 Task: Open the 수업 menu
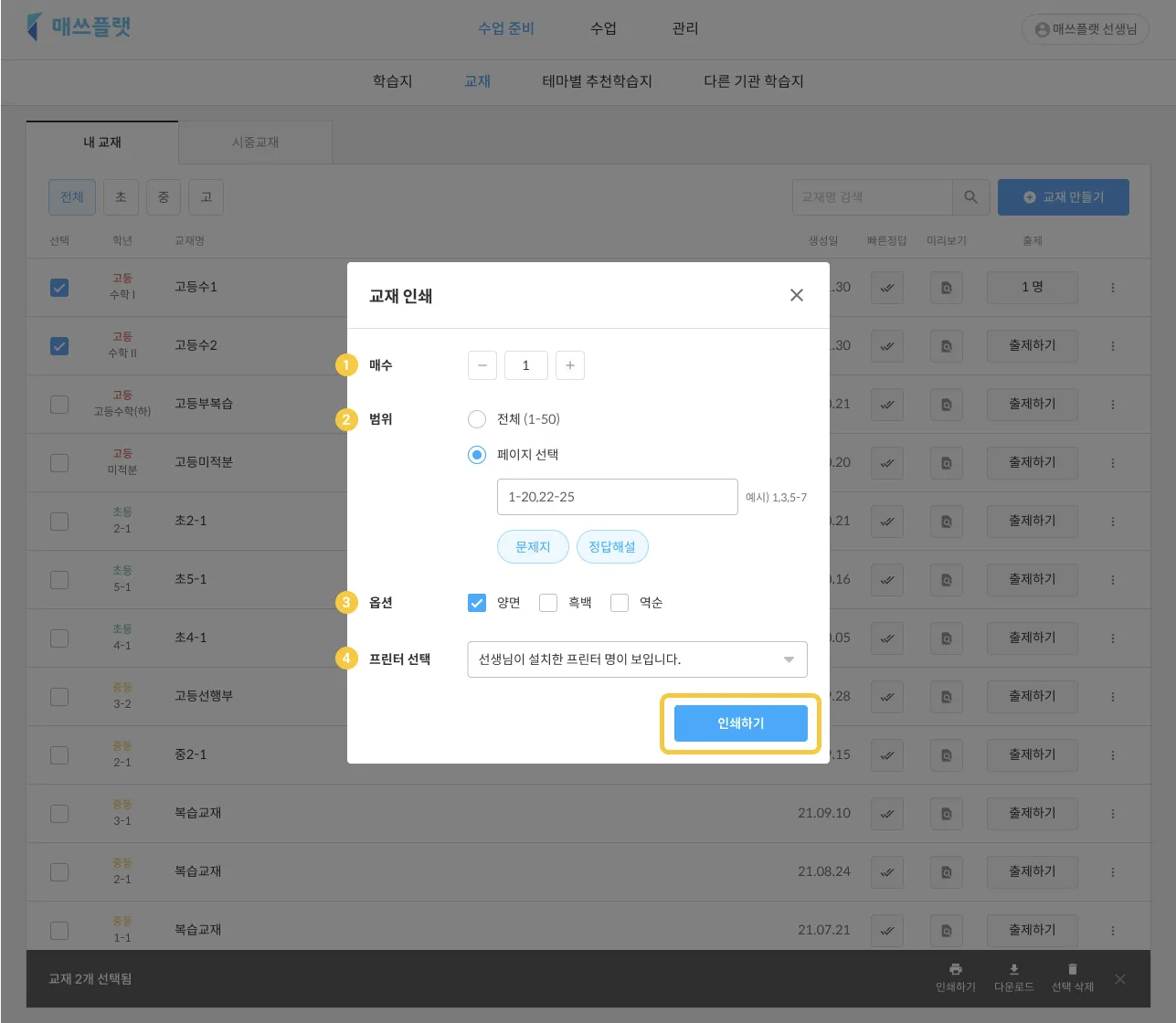[x=603, y=28]
